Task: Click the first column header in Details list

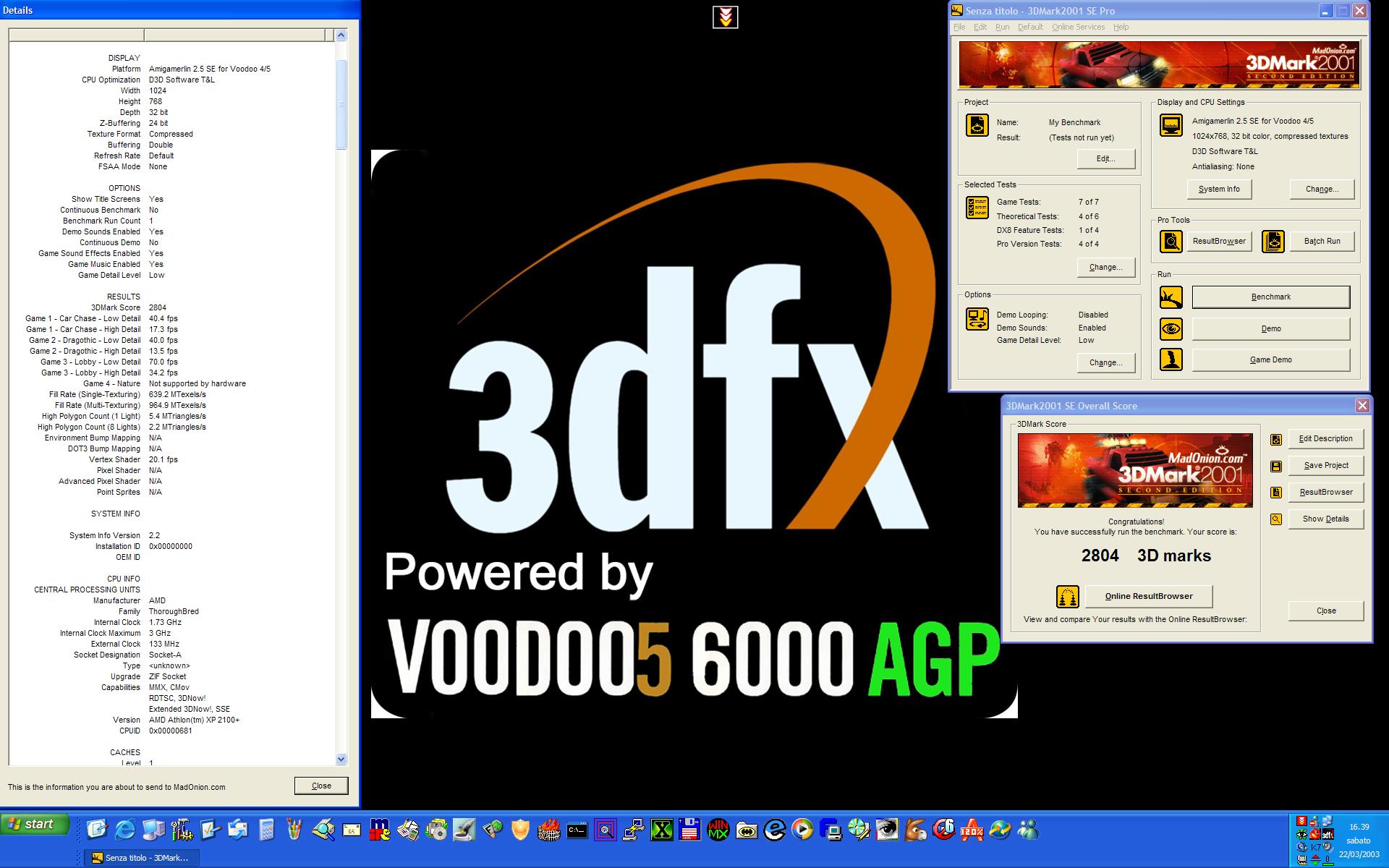Action: pos(77,35)
